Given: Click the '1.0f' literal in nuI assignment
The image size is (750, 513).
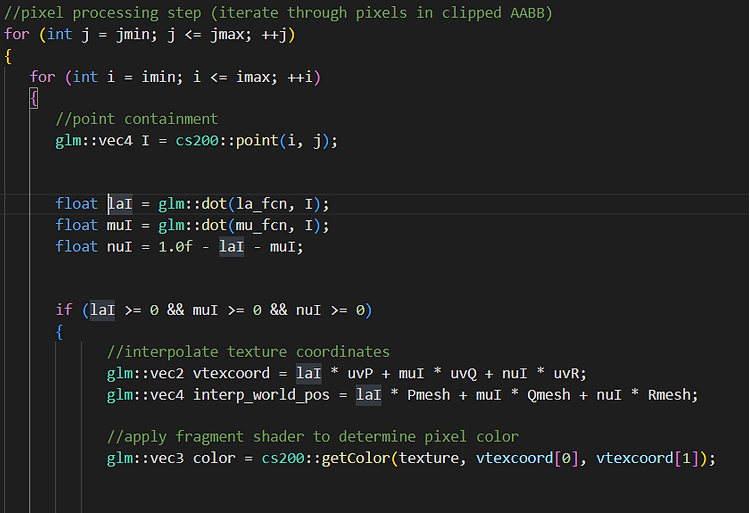Looking at the screenshot, I should coord(171,246).
